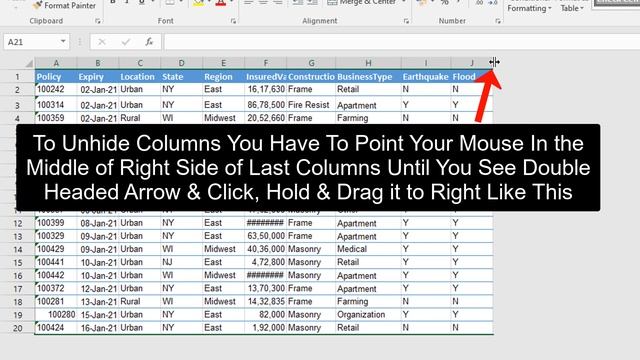Open the Font group dialog launcher
This screenshot has width=640, height=360.
point(233,21)
